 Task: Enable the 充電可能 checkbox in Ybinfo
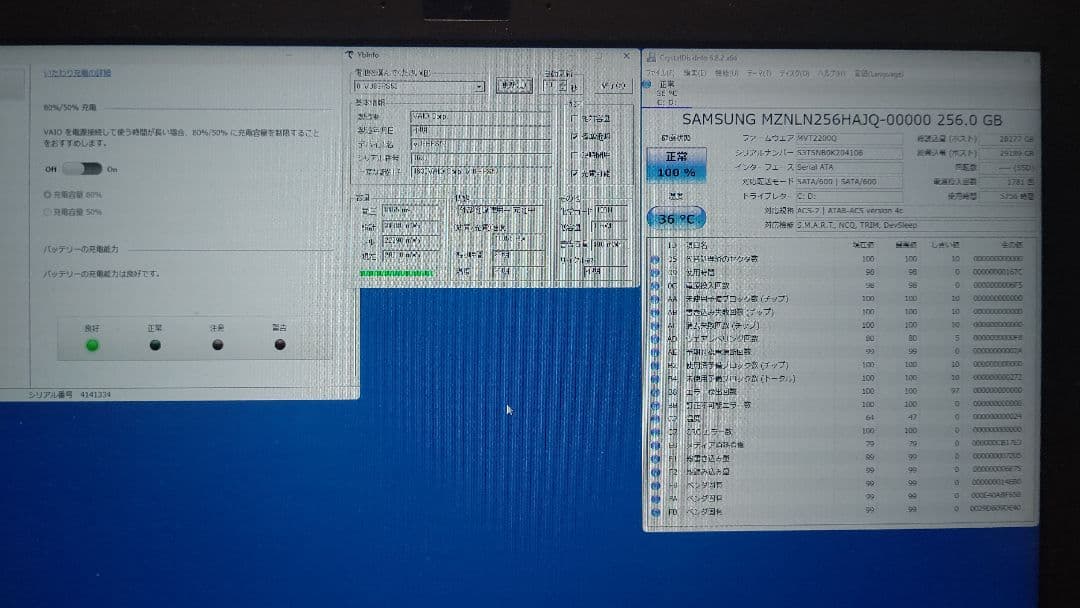575,173
